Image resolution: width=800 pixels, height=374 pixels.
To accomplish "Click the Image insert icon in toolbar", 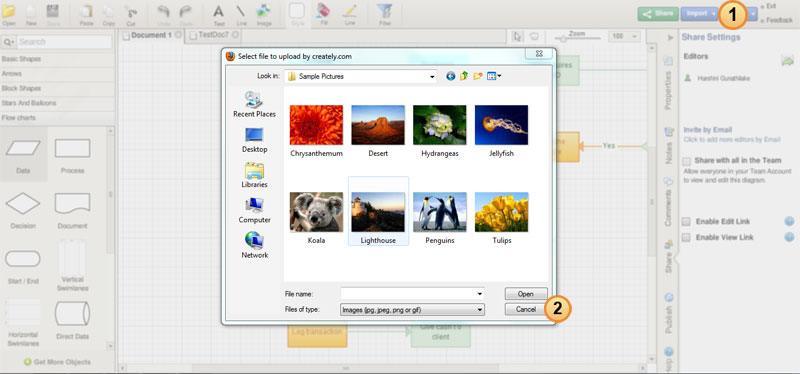I will pos(263,11).
